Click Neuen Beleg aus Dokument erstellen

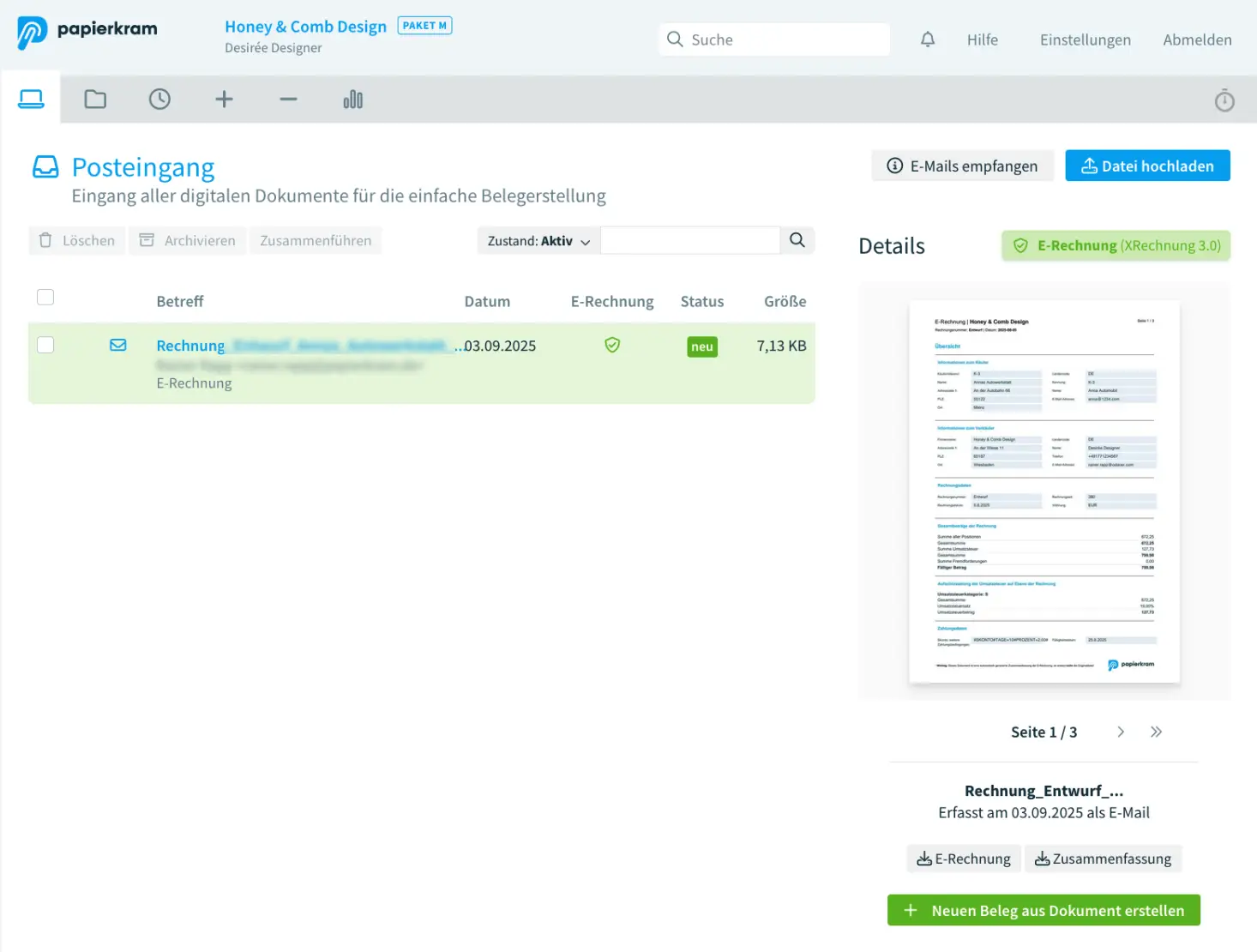click(1043, 910)
